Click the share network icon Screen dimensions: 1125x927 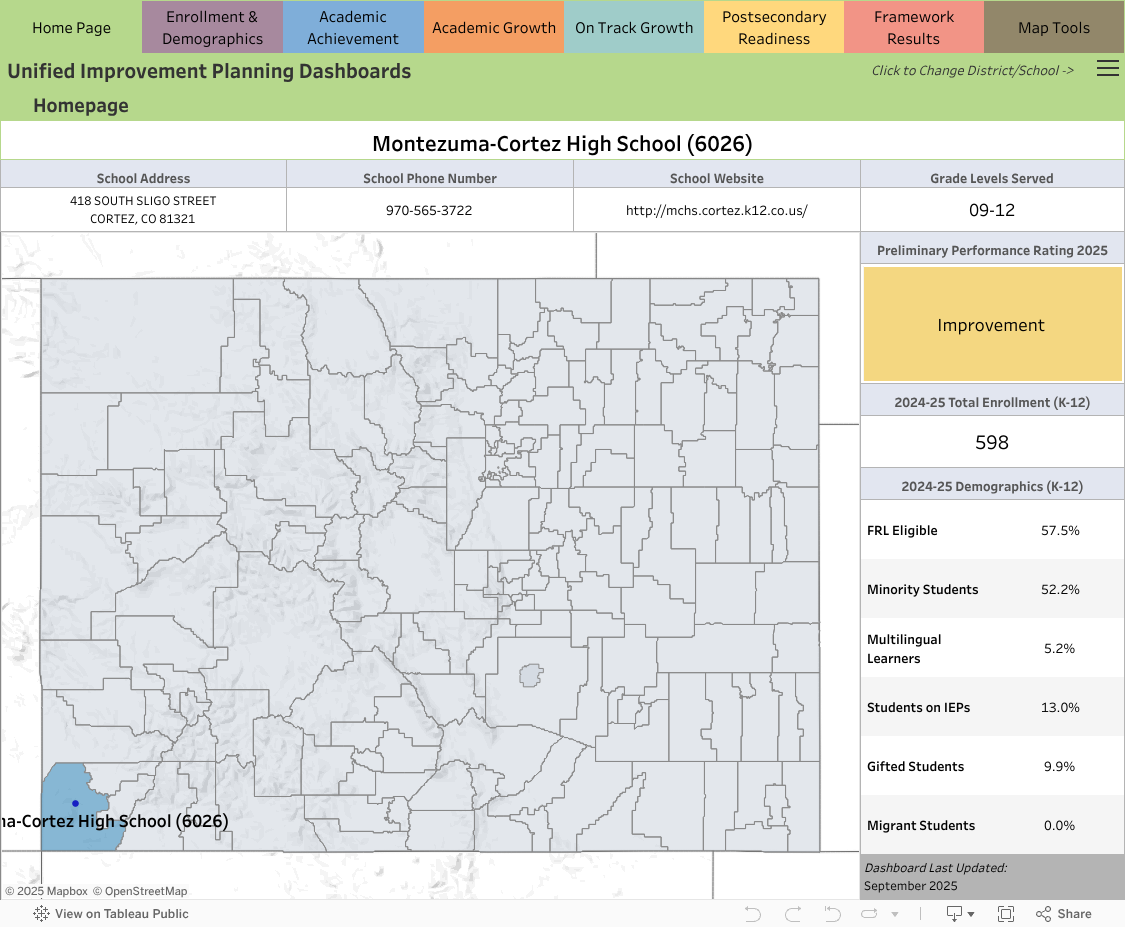(1043, 913)
